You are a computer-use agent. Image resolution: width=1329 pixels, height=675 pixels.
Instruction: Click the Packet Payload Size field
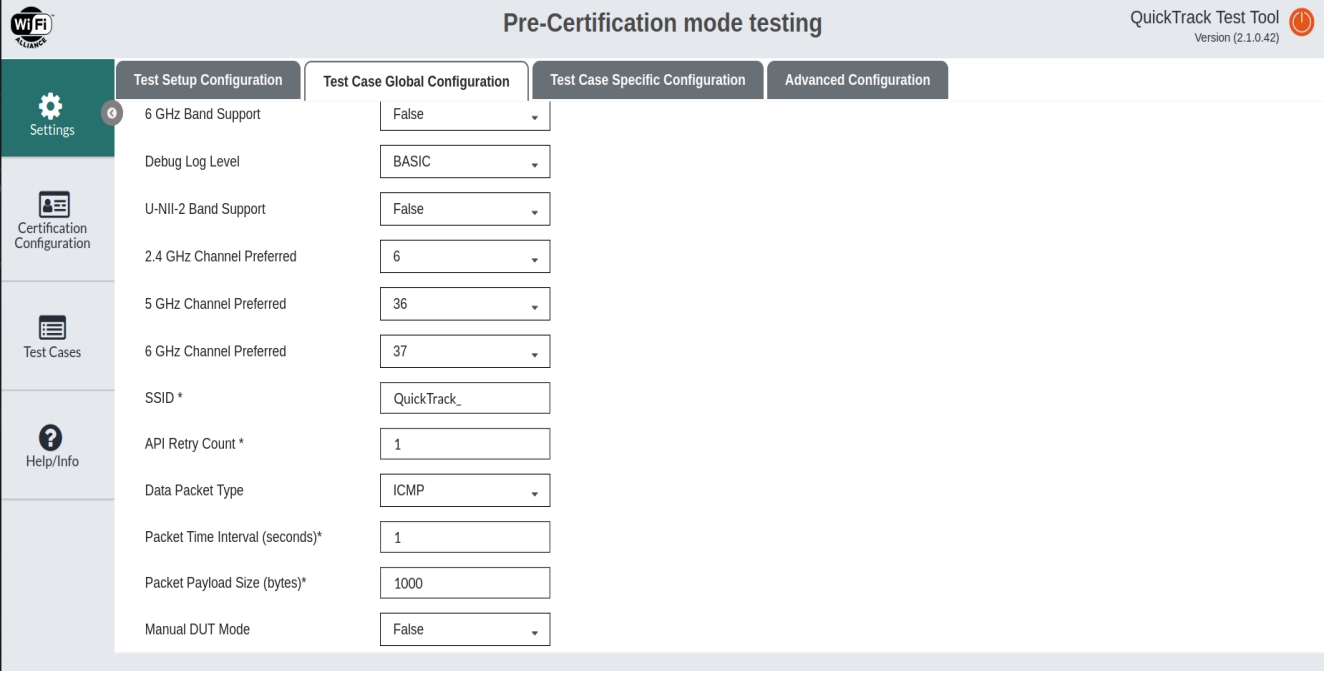pyautogui.click(x=465, y=583)
